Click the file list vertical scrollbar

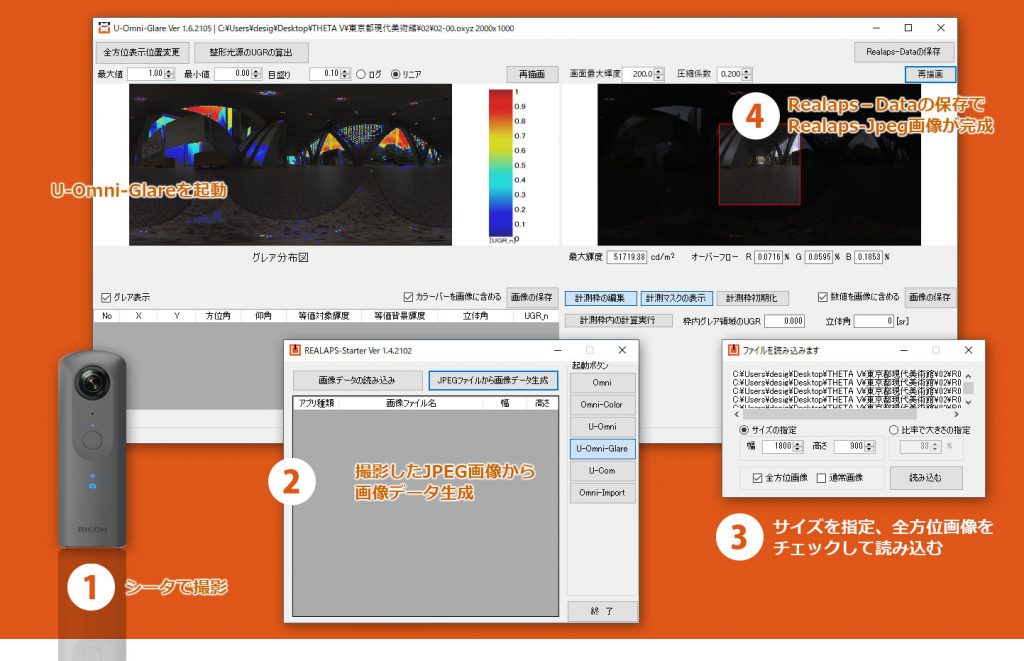968,389
